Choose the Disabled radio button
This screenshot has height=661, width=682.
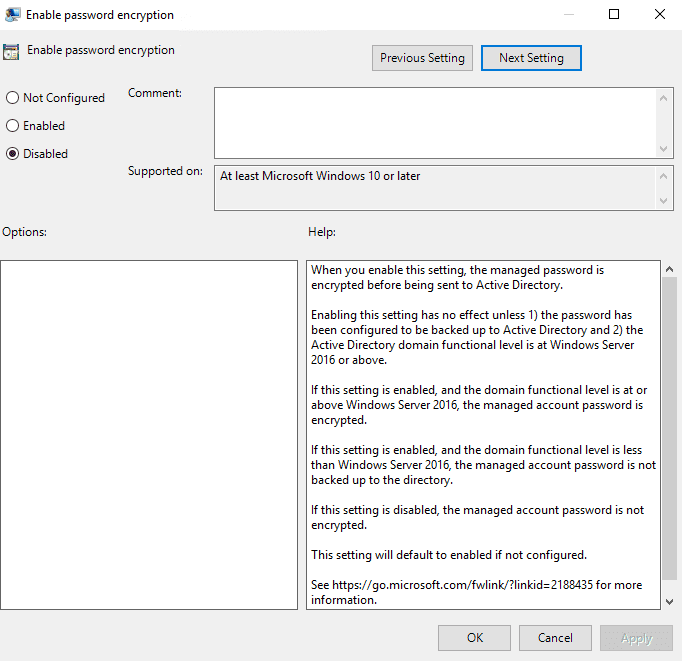[13, 154]
